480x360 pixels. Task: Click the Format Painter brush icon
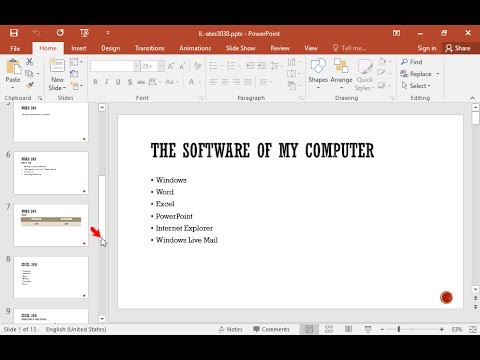29,85
